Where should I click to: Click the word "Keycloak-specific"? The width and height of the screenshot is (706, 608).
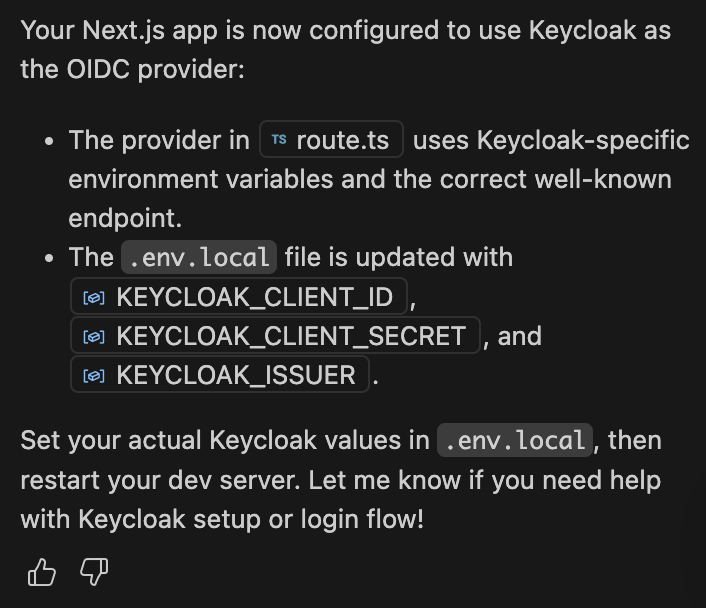(x=583, y=140)
